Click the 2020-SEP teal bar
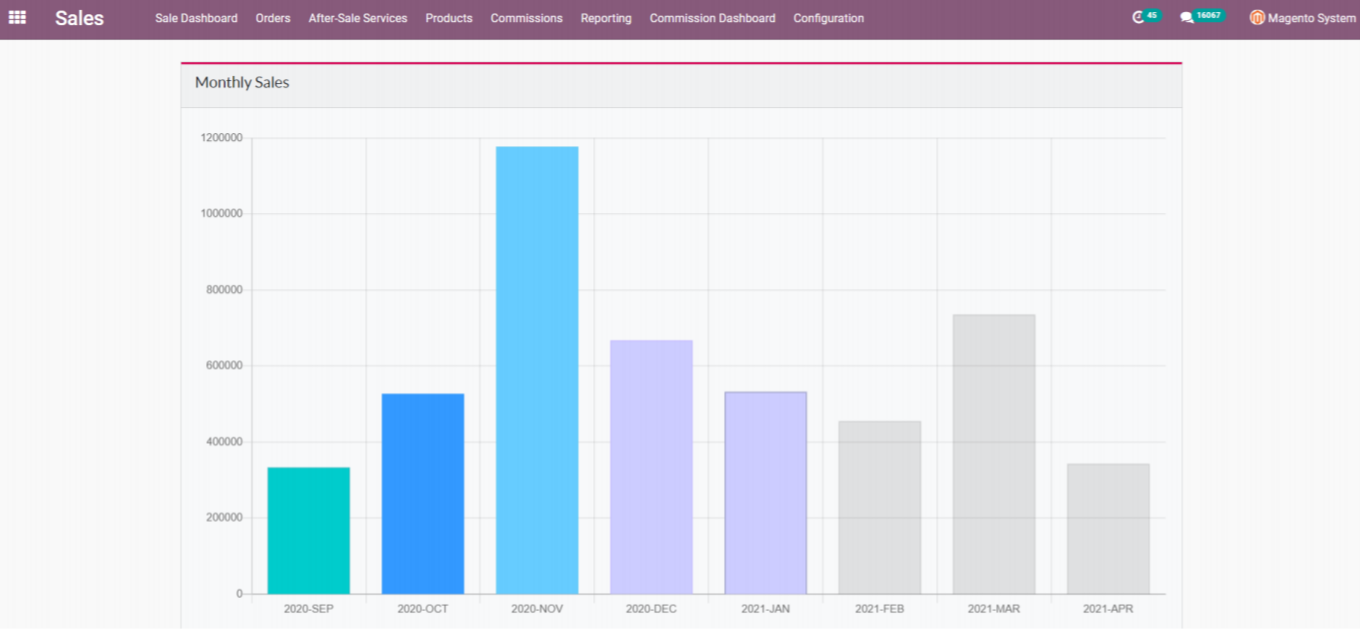 click(309, 531)
